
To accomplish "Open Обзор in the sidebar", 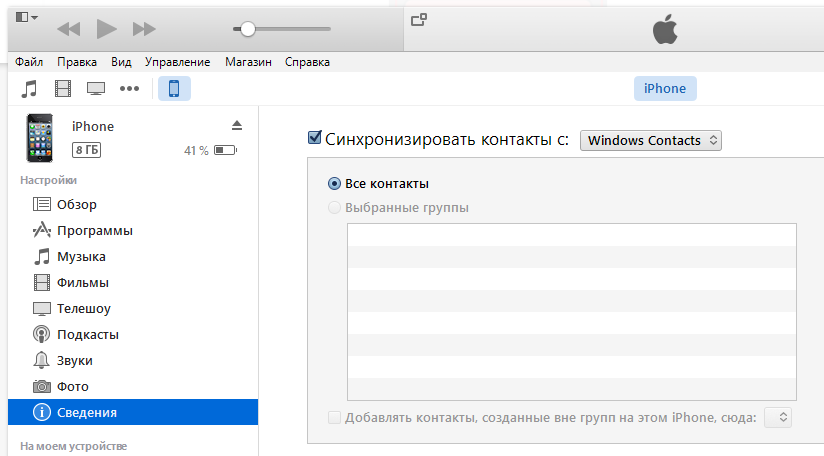I will 77,205.
